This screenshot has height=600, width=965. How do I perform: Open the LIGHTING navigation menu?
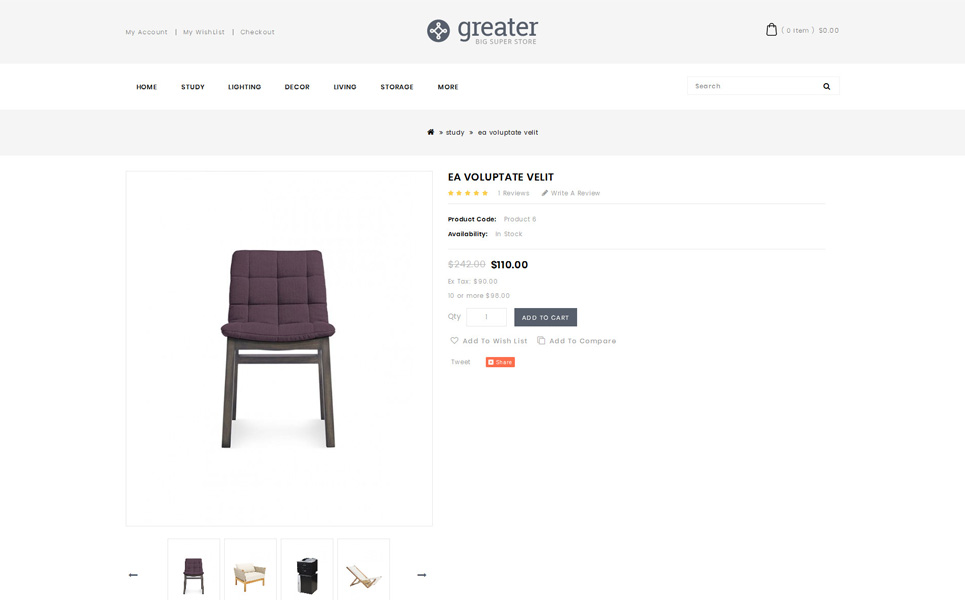pyautogui.click(x=244, y=87)
